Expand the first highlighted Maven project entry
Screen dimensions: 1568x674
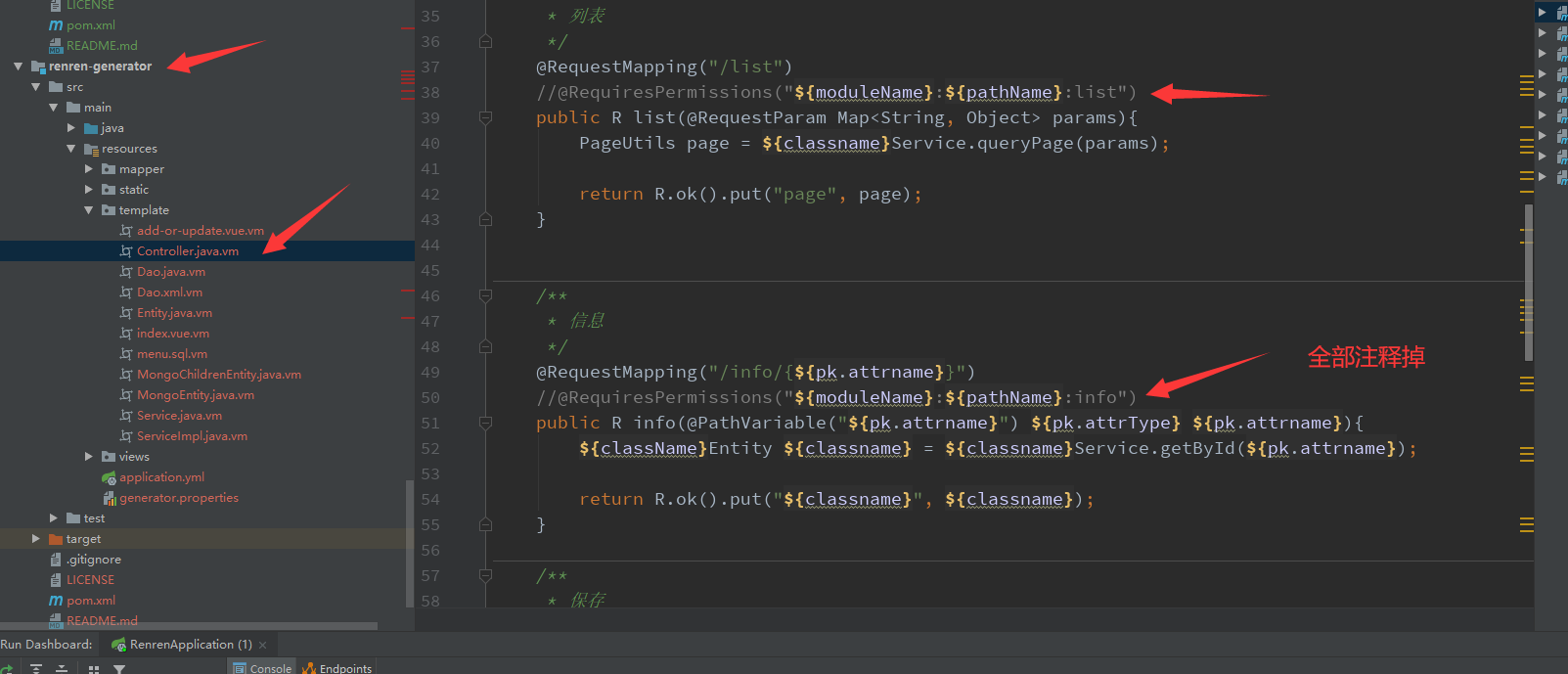(1543, 13)
